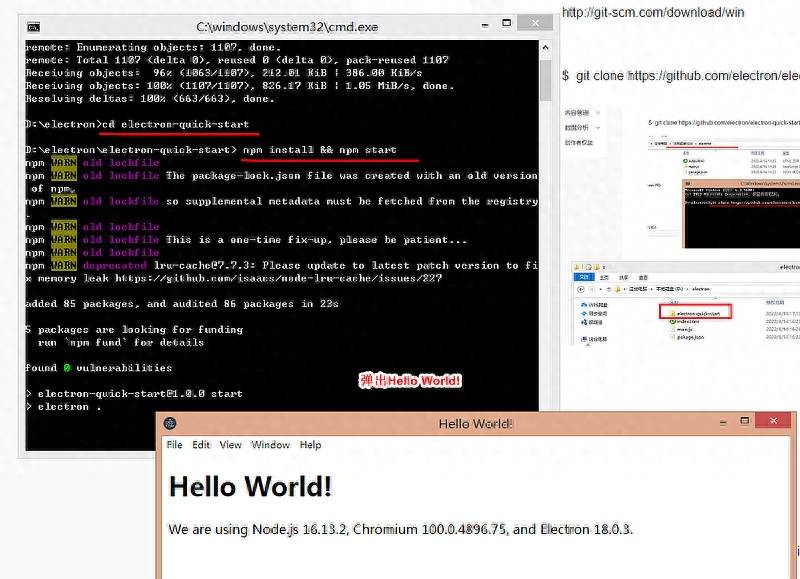This screenshot has width=800, height=579.
Task: Click the 'Hello World!' heading in Electron window
Action: [251, 486]
